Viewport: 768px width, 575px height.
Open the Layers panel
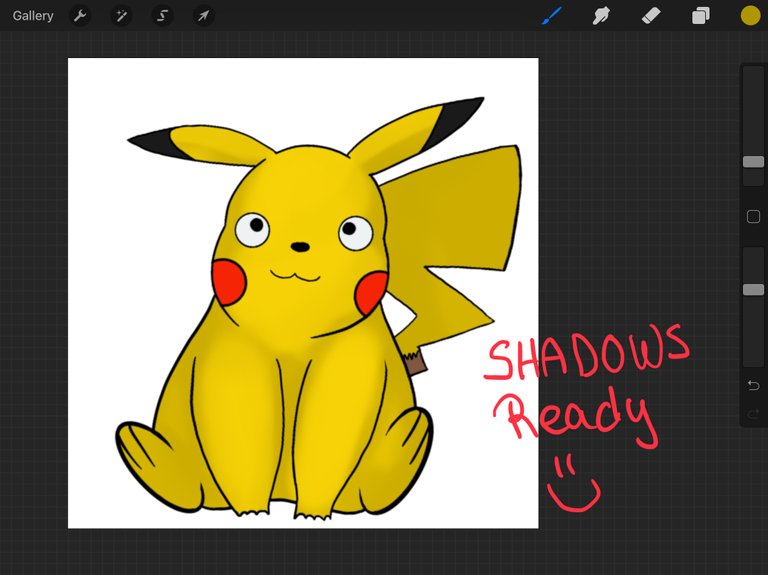coord(700,16)
